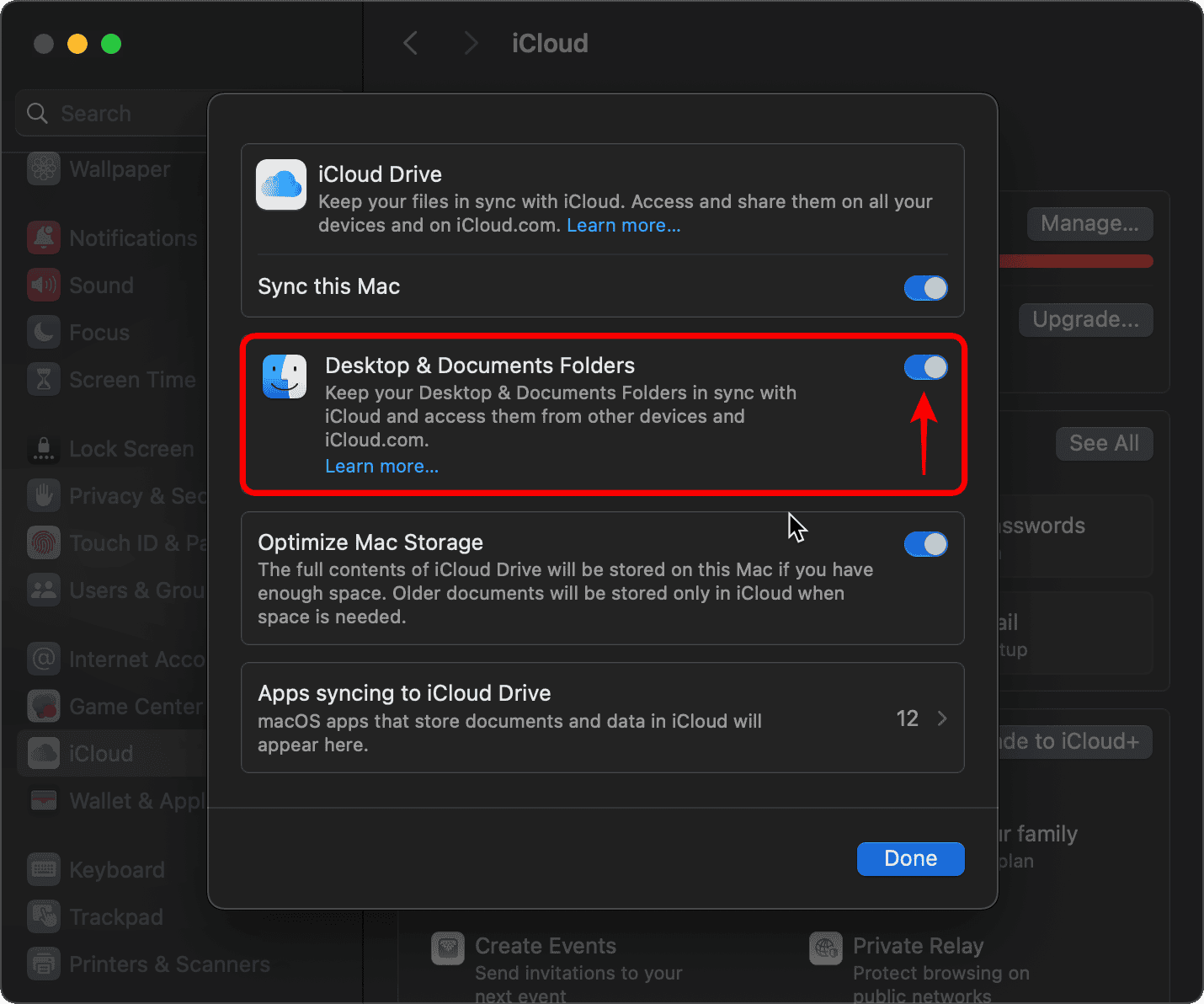Go back using the back chevron
The width and height of the screenshot is (1204, 1004).
(411, 43)
